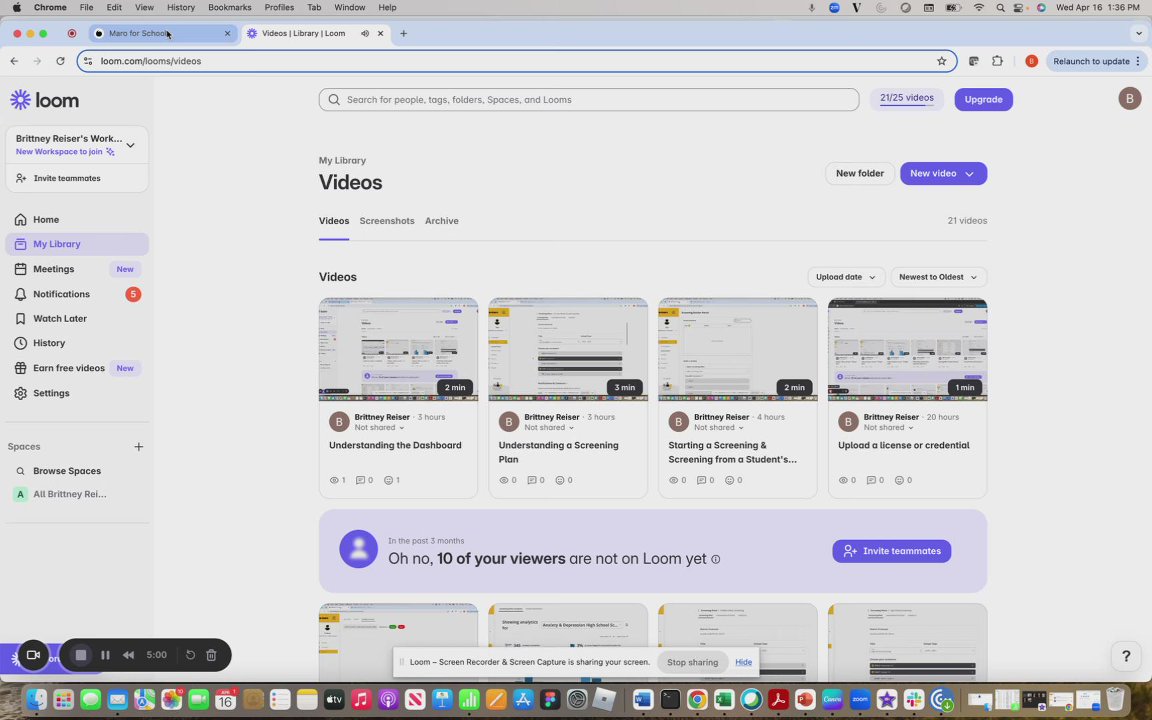Change sharing on Starting a Screening video

coord(719,428)
